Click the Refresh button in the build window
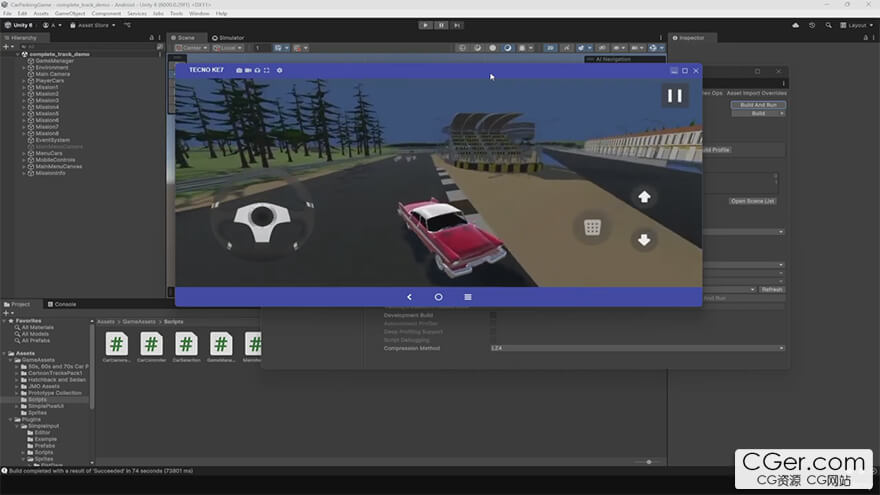Viewport: 880px width, 495px height. [x=772, y=290]
